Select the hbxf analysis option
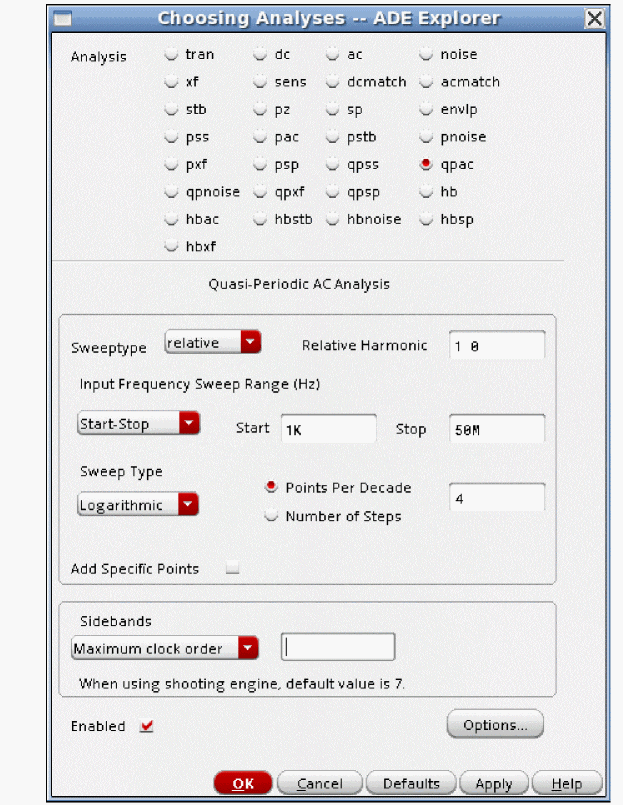The width and height of the screenshot is (623, 805). [x=171, y=246]
